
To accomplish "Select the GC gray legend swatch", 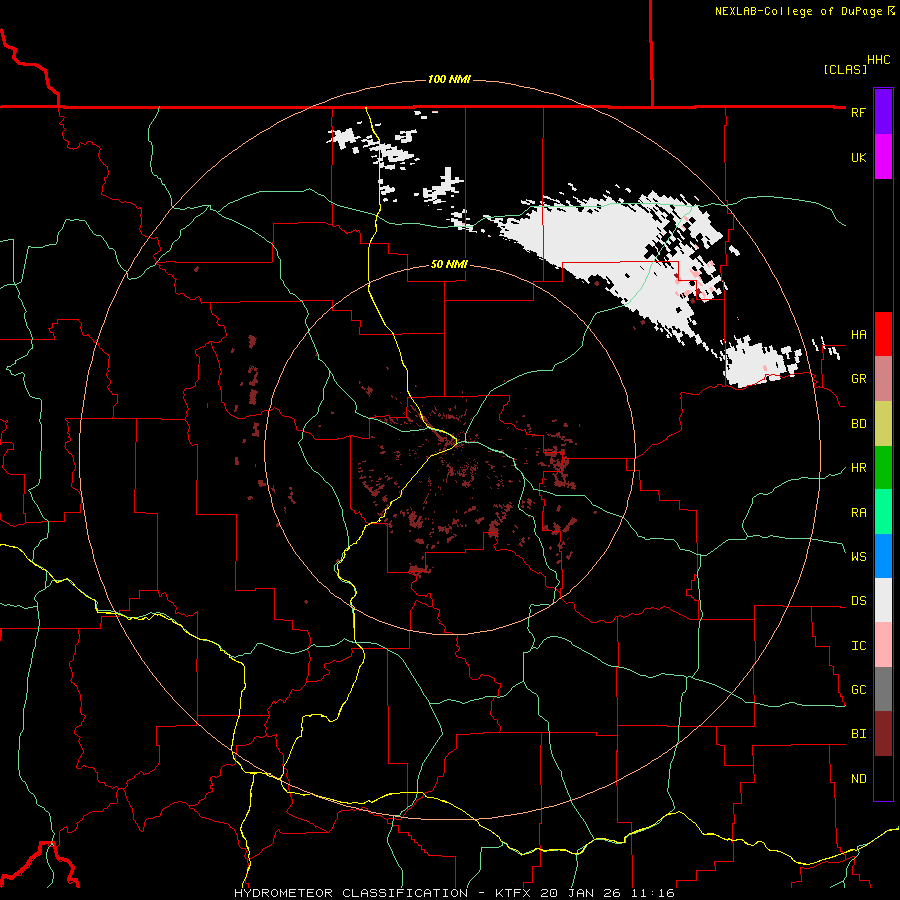I will (x=883, y=689).
